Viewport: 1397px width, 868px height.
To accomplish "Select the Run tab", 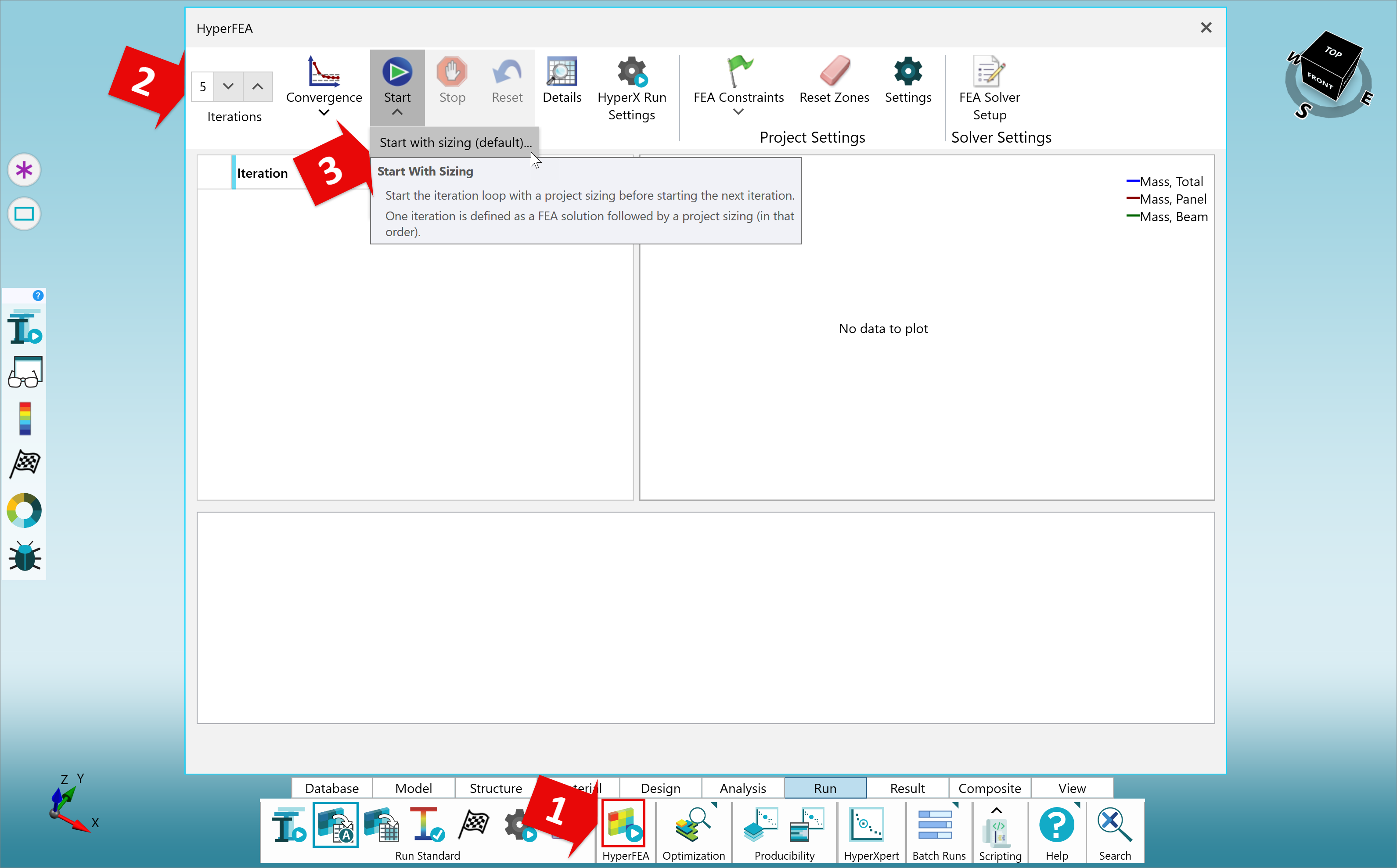I will pos(825,788).
